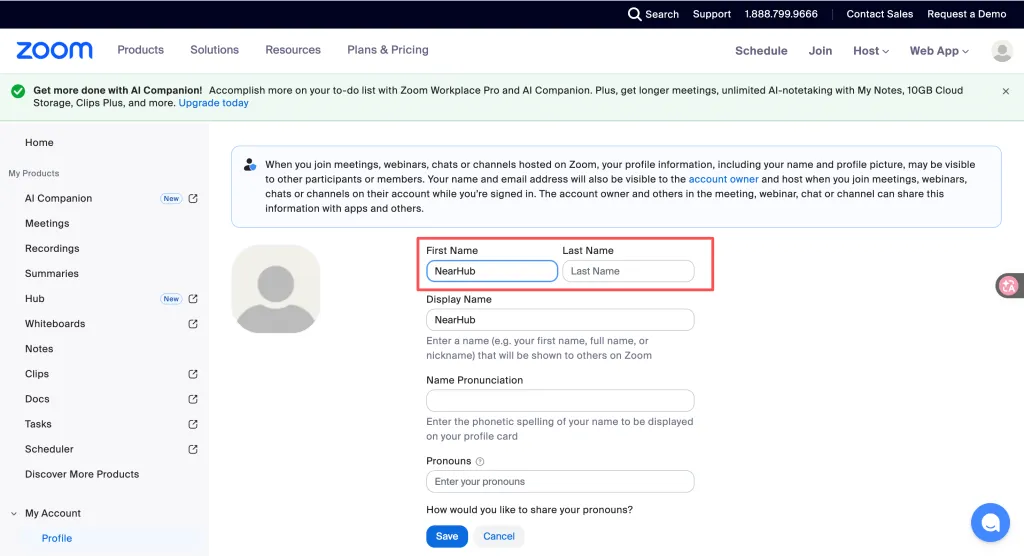This screenshot has height=556, width=1024.
Task: Open Summaries in sidebar
Action: tap(52, 274)
